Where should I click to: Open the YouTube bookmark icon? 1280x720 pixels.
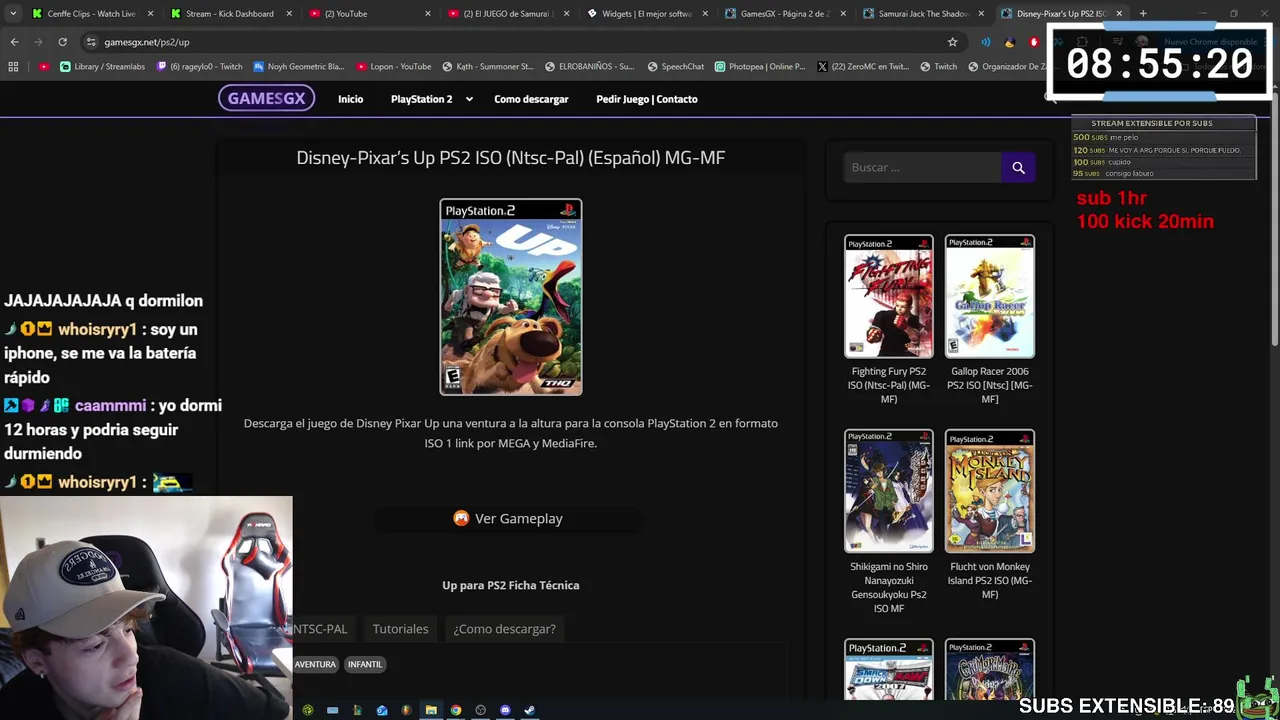pos(44,66)
